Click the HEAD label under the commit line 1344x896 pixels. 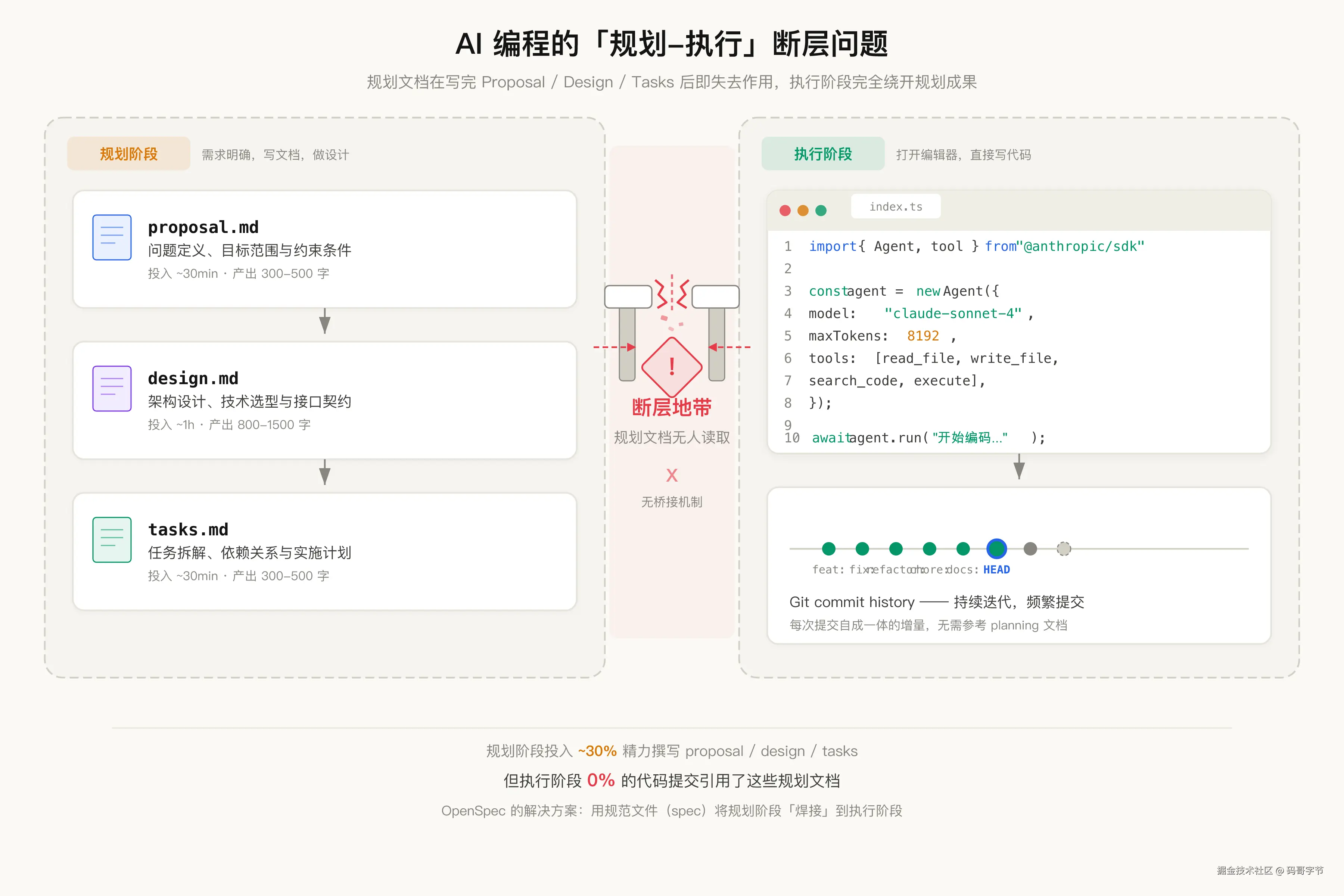click(996, 570)
